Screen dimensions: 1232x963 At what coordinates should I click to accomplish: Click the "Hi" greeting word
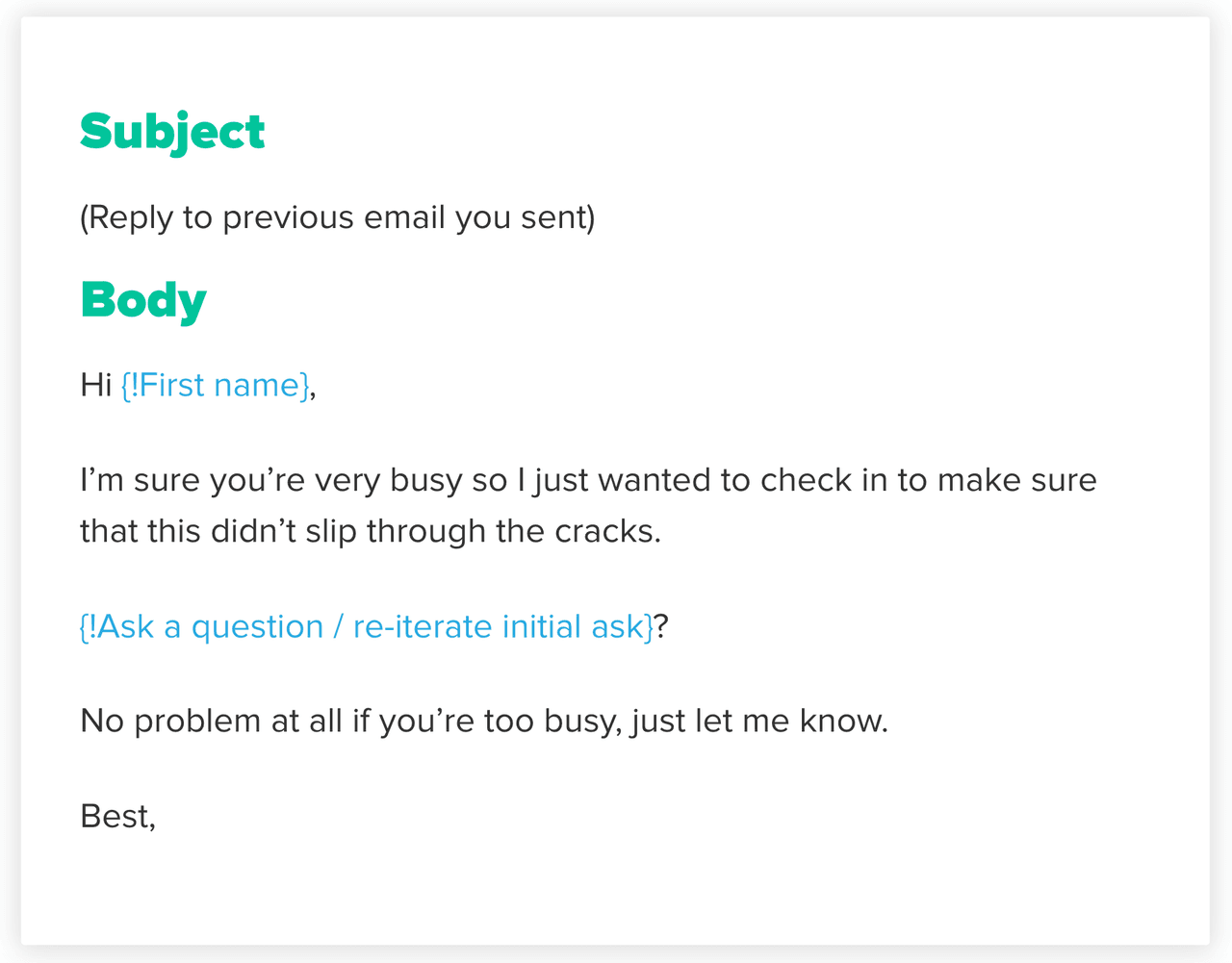tap(96, 385)
